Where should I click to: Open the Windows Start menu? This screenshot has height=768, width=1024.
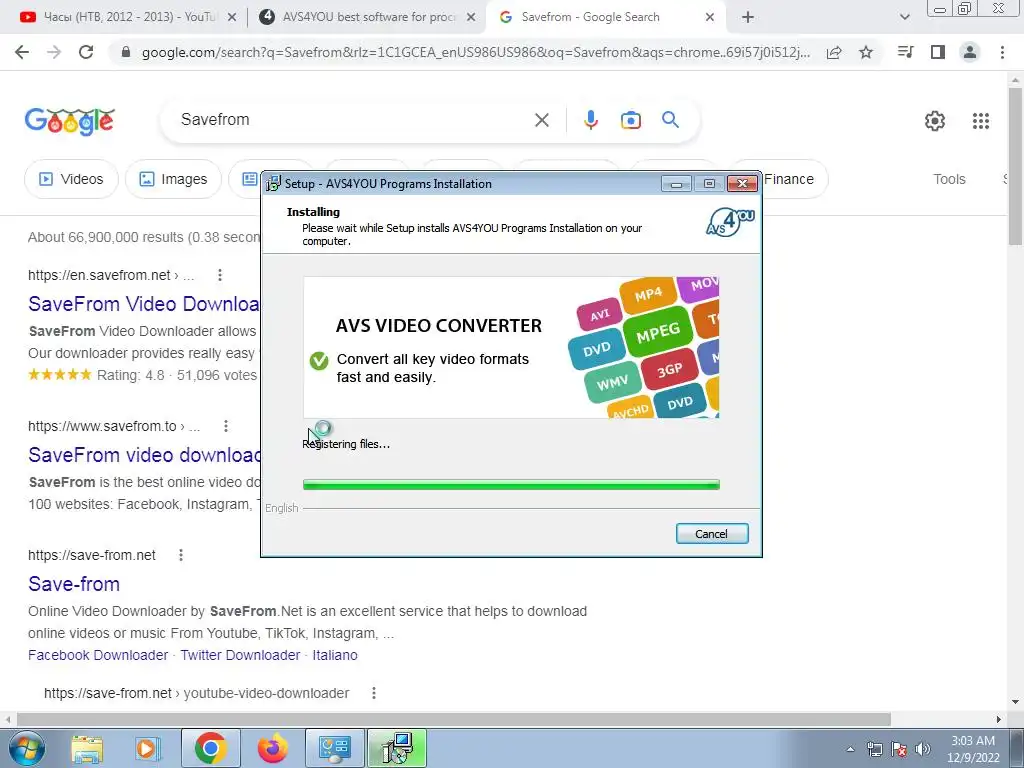tap(26, 748)
